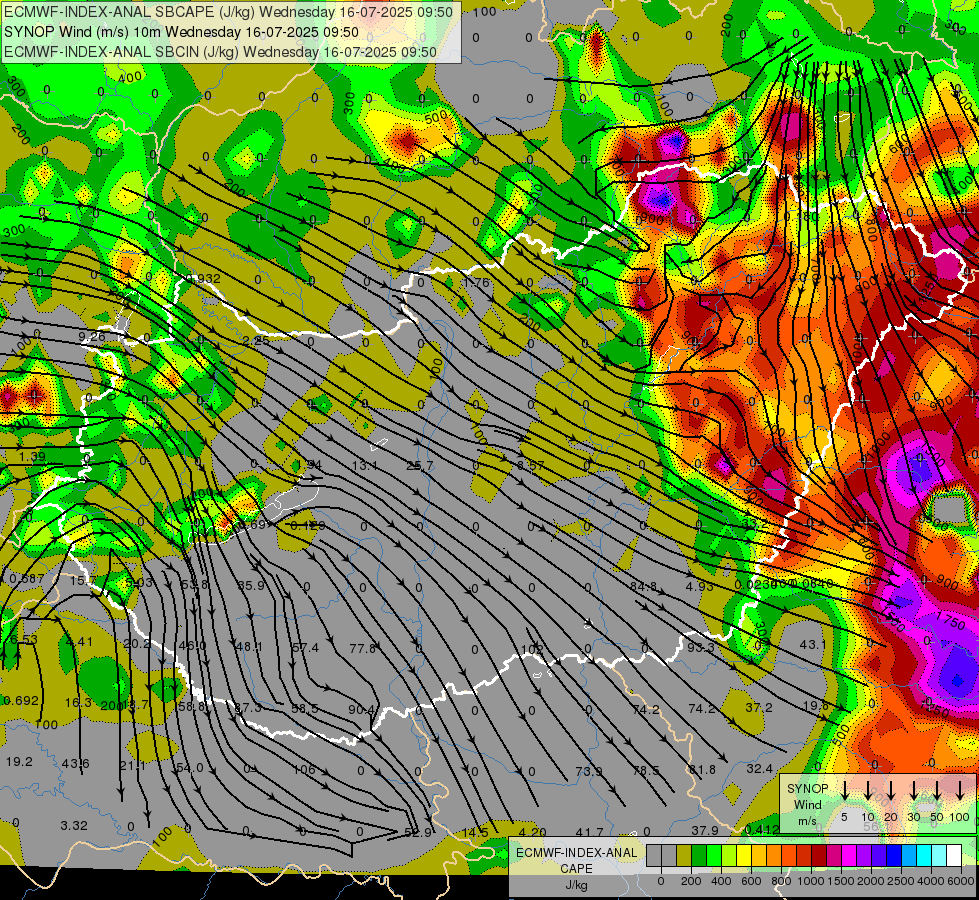
Task: Pick the first grey swatch in CAPE legend
Action: (x=654, y=856)
